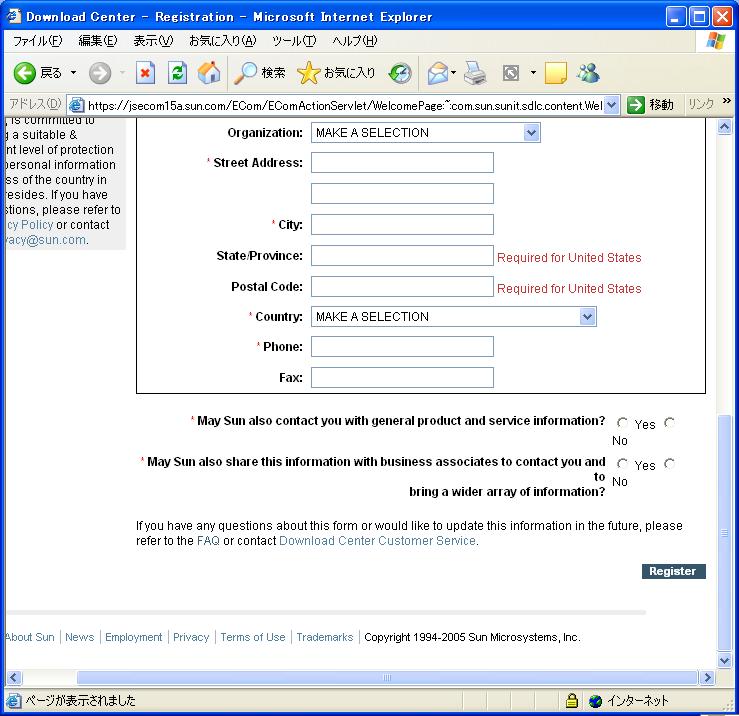Click the Phone input field
739x716 pixels.
point(402,347)
